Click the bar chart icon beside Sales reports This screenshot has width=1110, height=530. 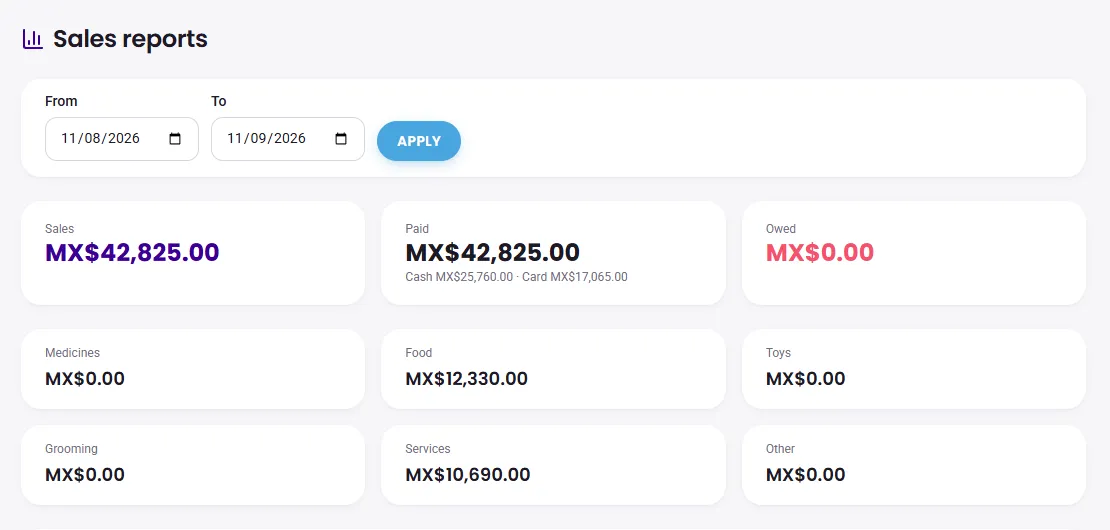coord(33,39)
